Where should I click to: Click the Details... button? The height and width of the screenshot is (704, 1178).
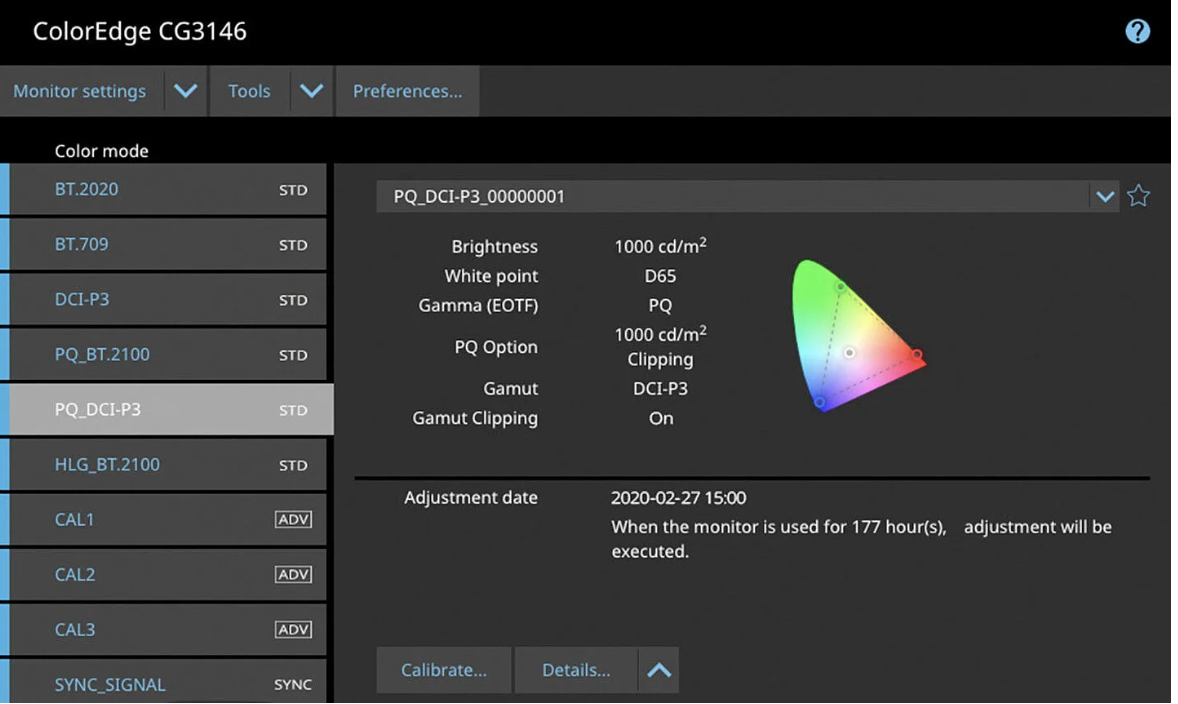coord(576,669)
